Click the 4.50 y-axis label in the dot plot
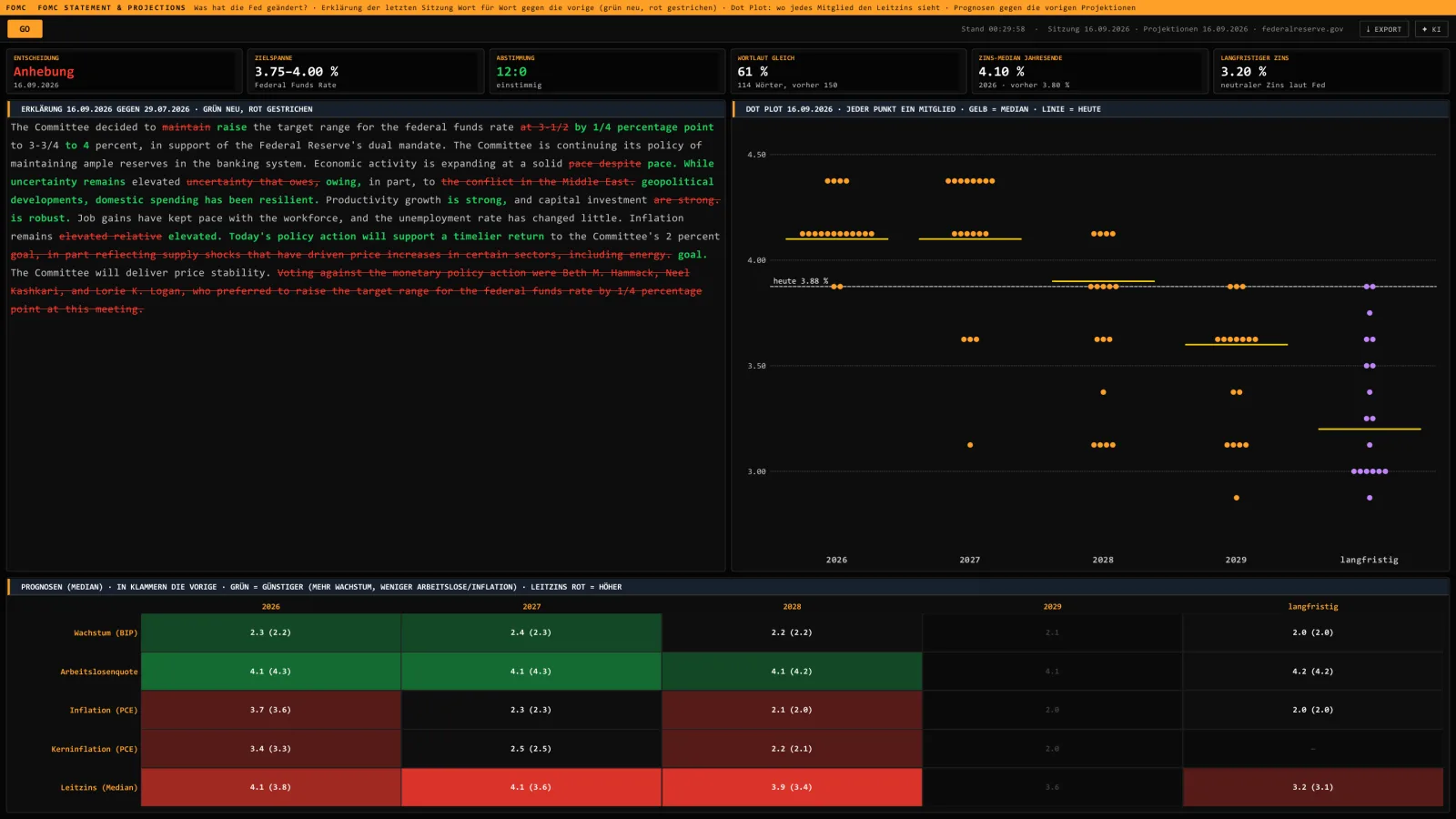Viewport: 1456px width, 819px height. (756, 155)
